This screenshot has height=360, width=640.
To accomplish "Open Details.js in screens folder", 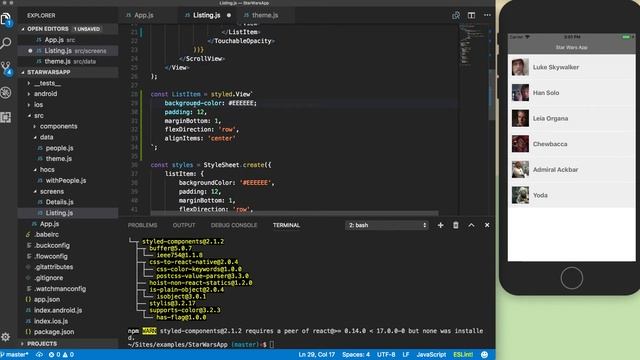I will (x=68, y=202).
